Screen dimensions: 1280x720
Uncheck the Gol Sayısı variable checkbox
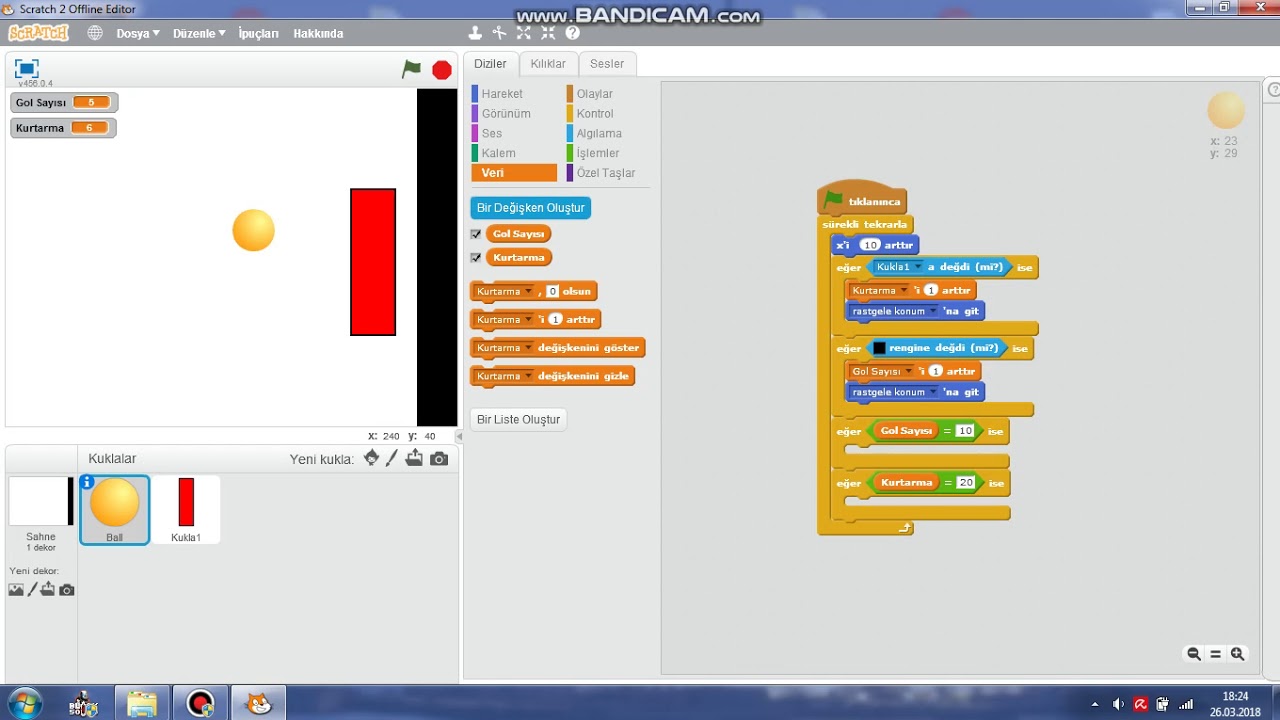click(x=476, y=234)
